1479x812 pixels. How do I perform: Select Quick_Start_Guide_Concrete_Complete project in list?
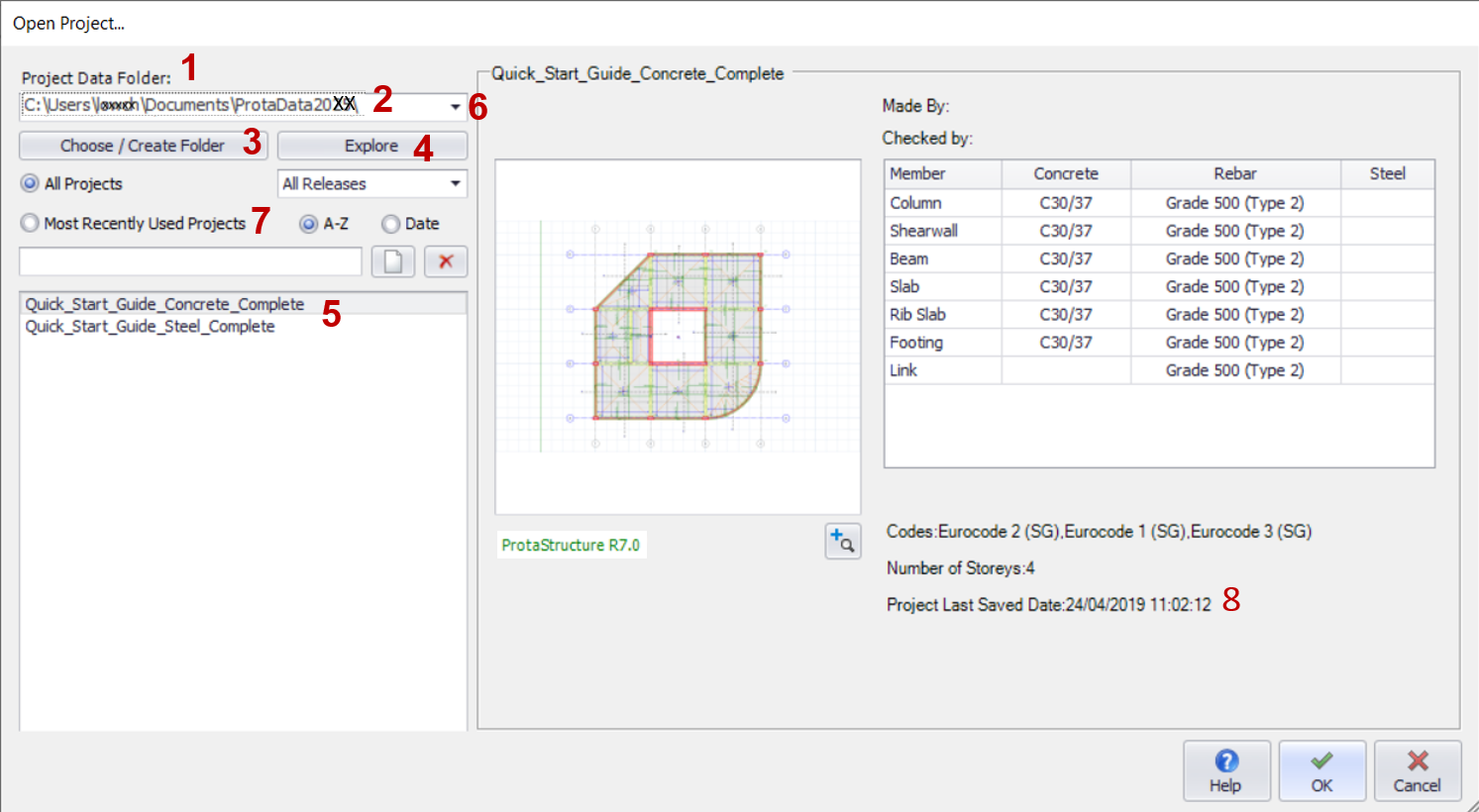click(x=164, y=304)
